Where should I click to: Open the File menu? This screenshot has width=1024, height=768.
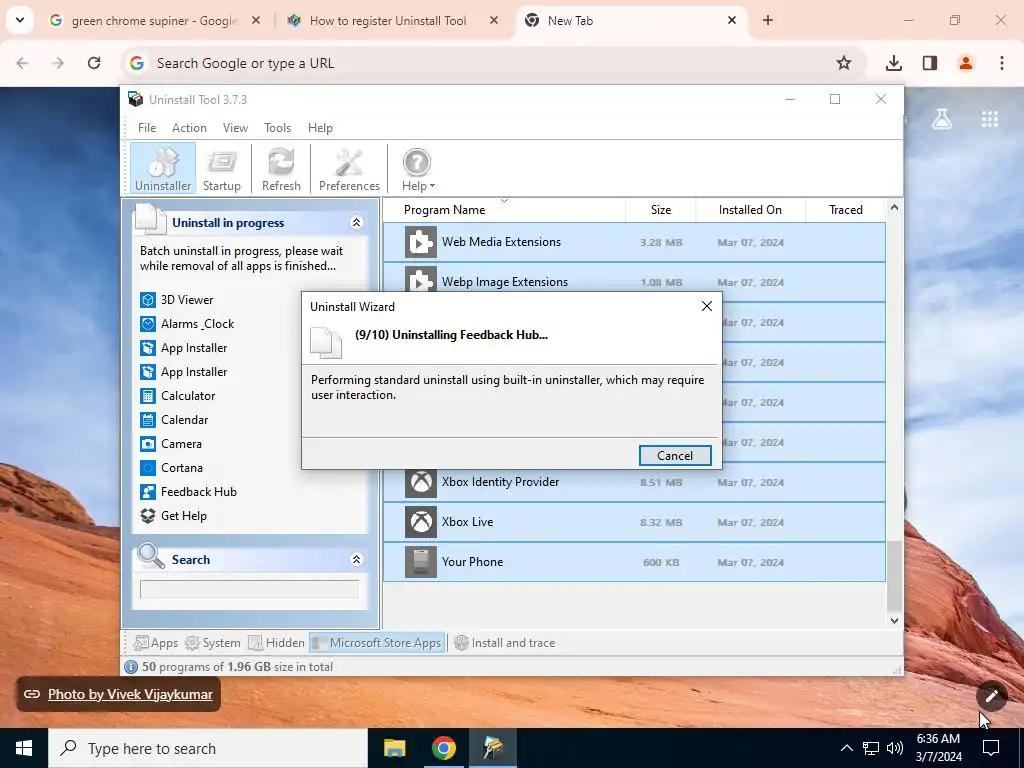click(x=147, y=128)
